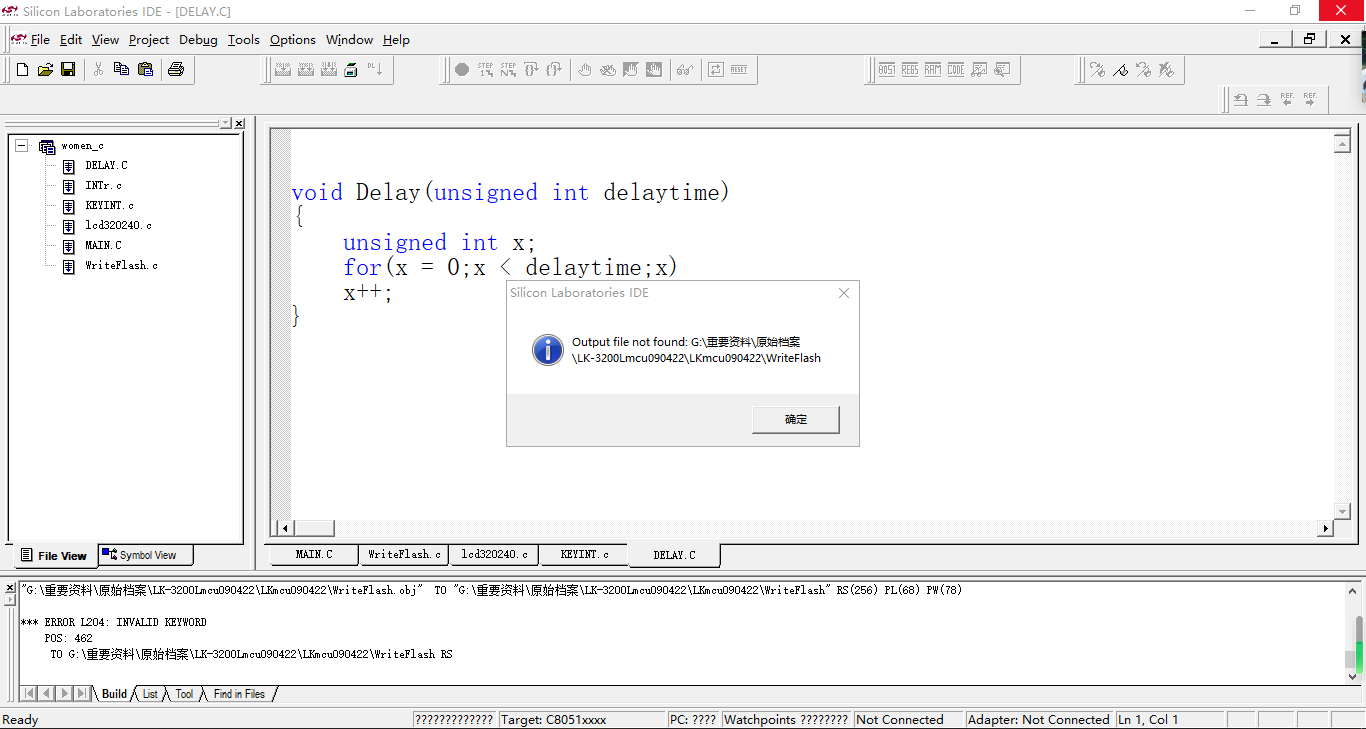Image resolution: width=1366 pixels, height=729 pixels.
Task: Switch to the MAIN.C editor tab
Action: (314, 554)
